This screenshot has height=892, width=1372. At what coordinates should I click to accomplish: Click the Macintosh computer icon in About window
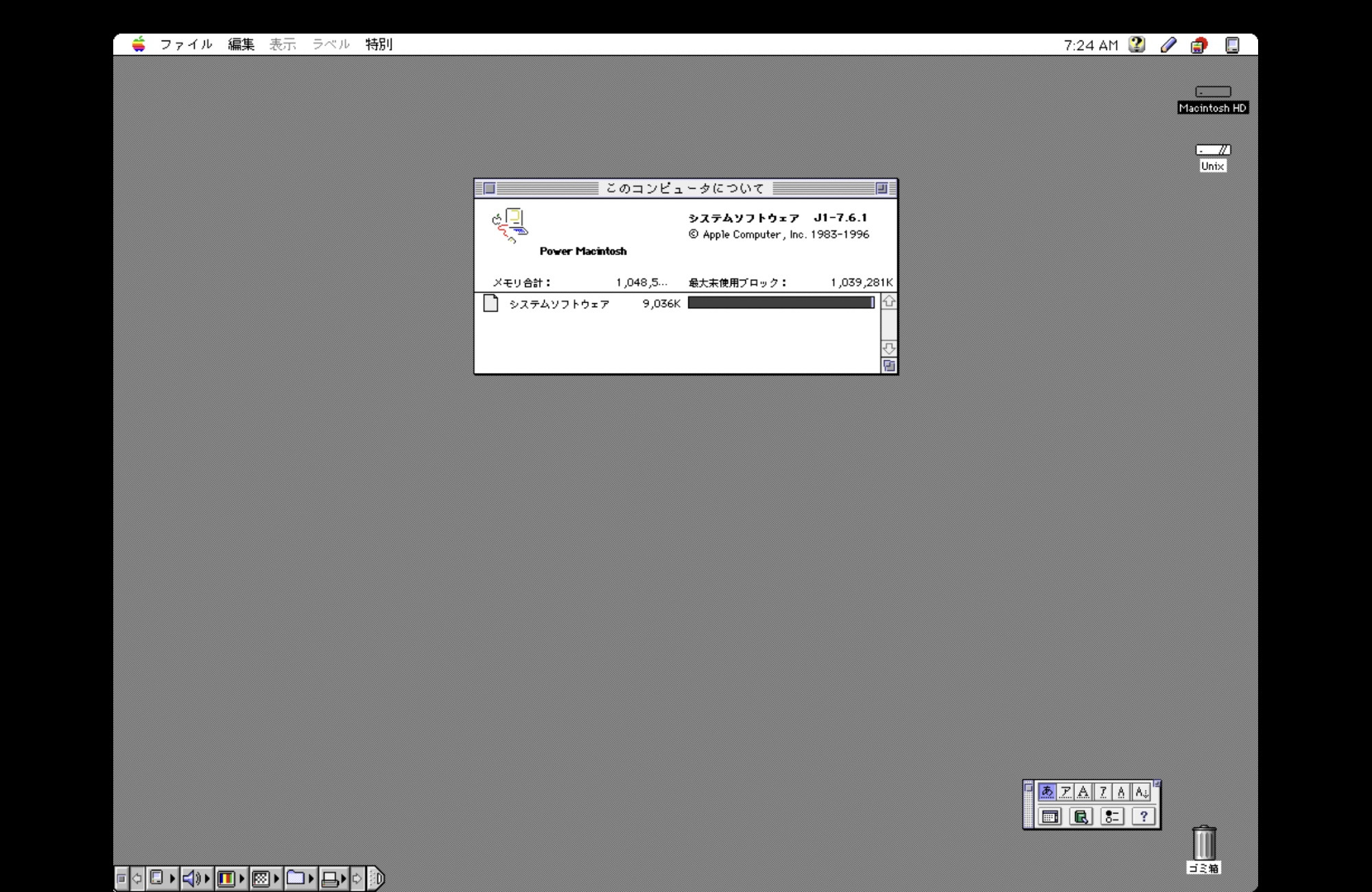click(510, 226)
